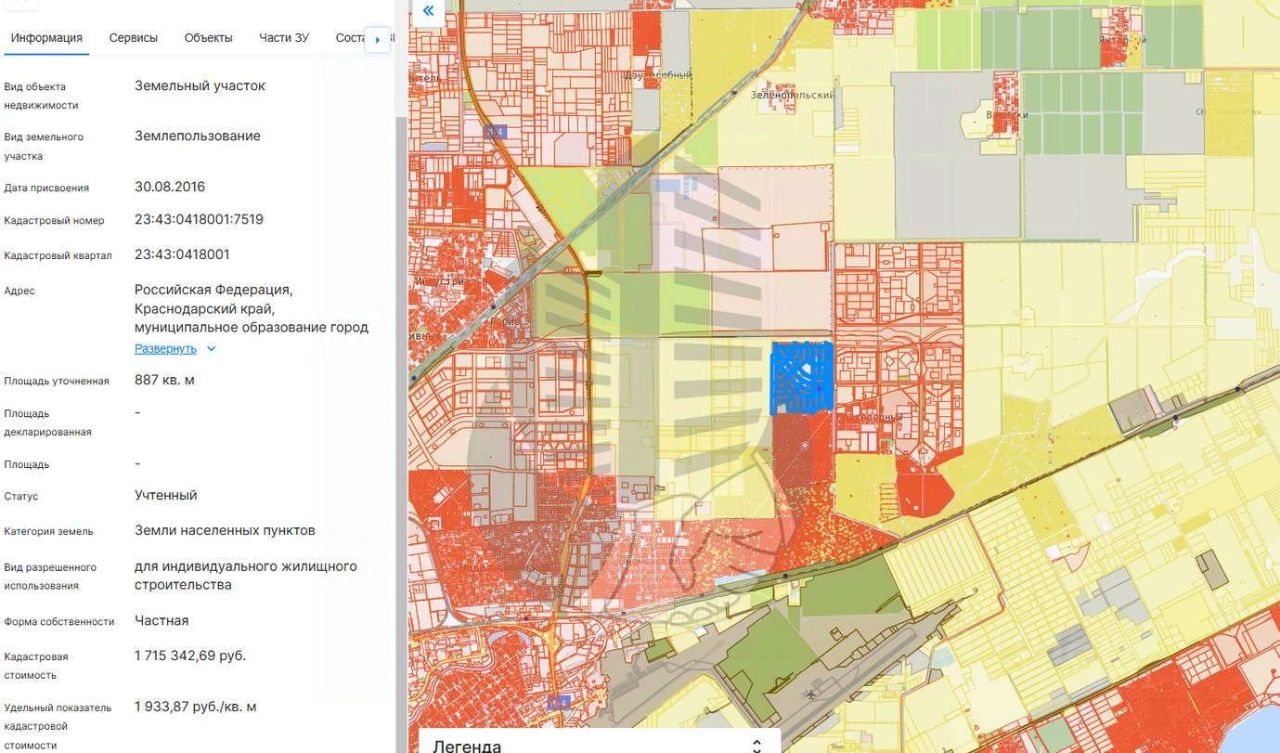Click the A4 road shield on map

coord(494,131)
